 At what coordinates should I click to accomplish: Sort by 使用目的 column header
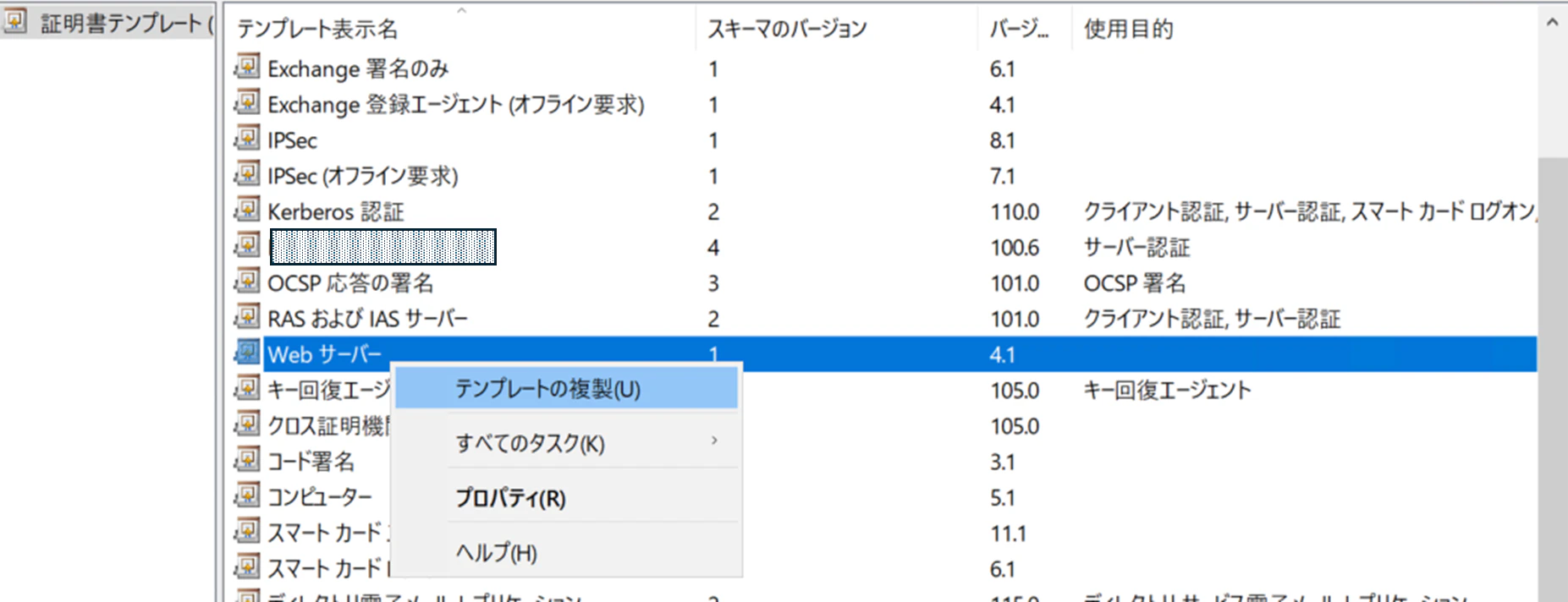pos(1303,29)
